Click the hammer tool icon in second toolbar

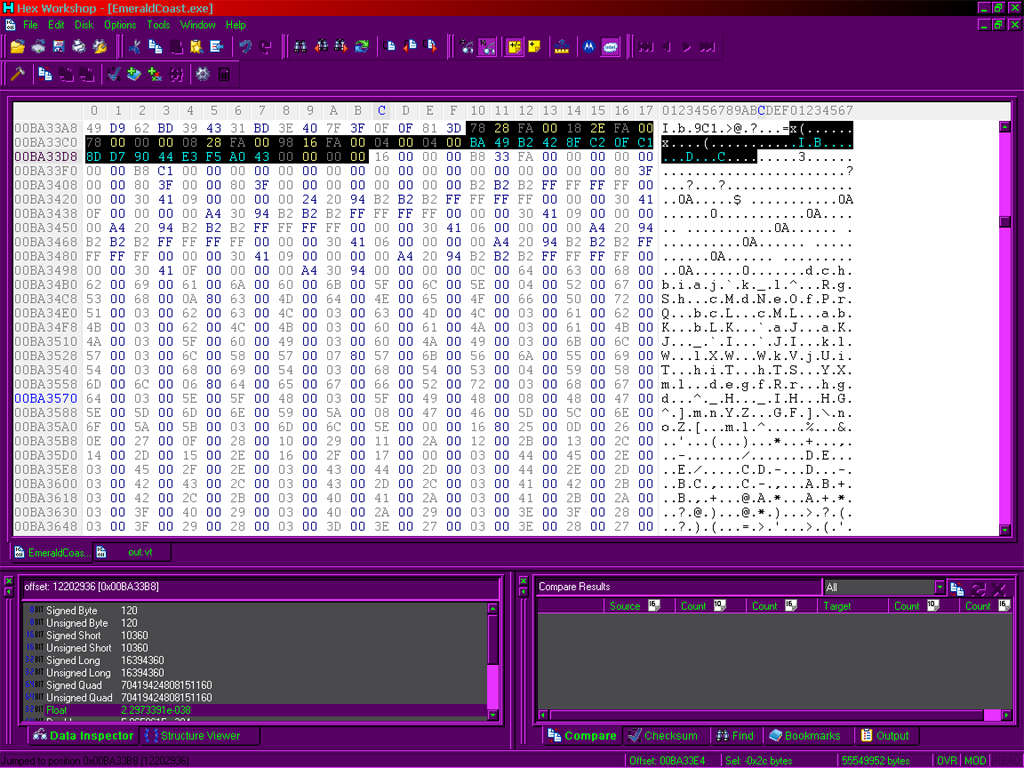(x=18, y=74)
